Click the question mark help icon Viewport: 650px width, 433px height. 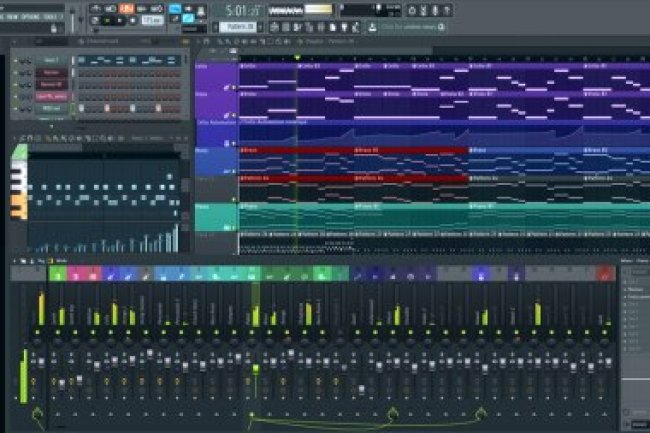[x=446, y=10]
